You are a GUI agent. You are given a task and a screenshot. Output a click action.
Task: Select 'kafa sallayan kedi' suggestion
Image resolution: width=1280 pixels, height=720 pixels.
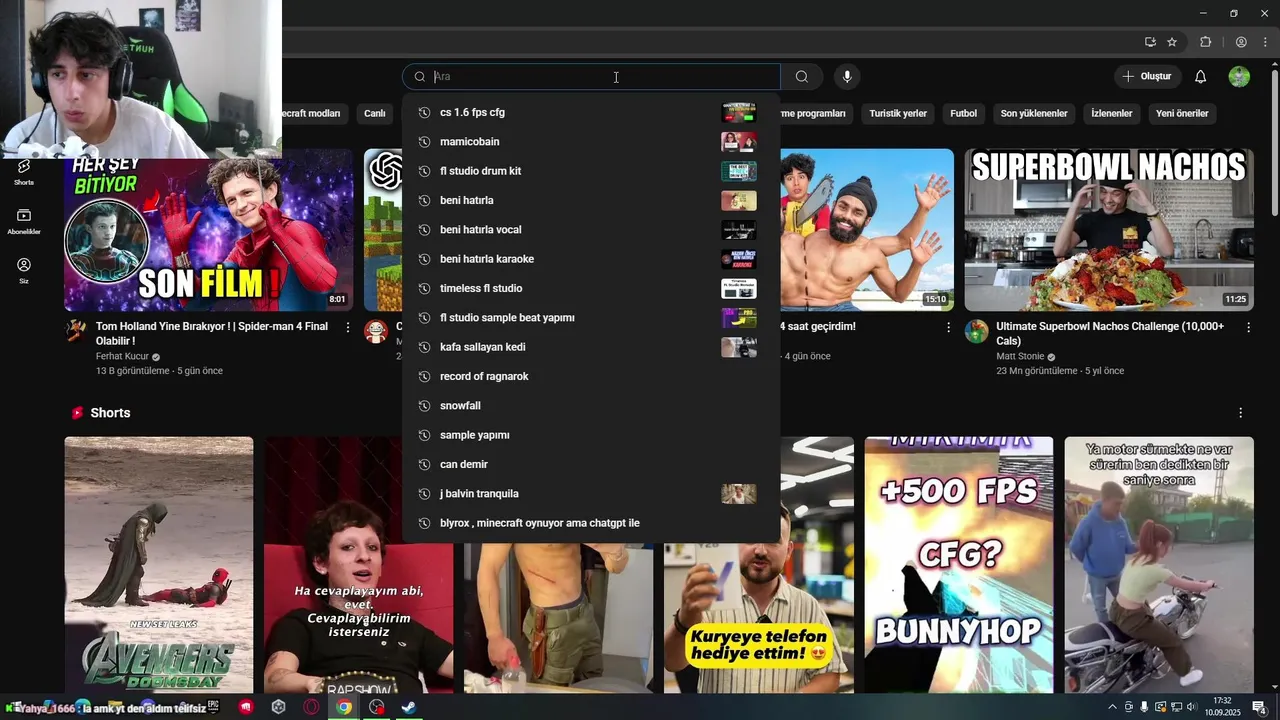click(591, 347)
